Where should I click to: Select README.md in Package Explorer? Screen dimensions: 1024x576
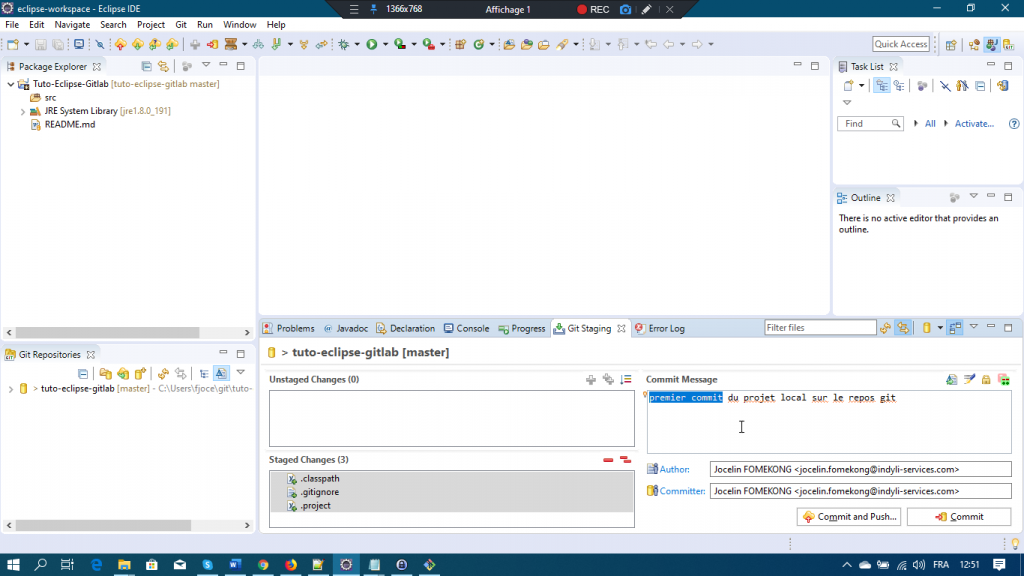tap(69, 125)
